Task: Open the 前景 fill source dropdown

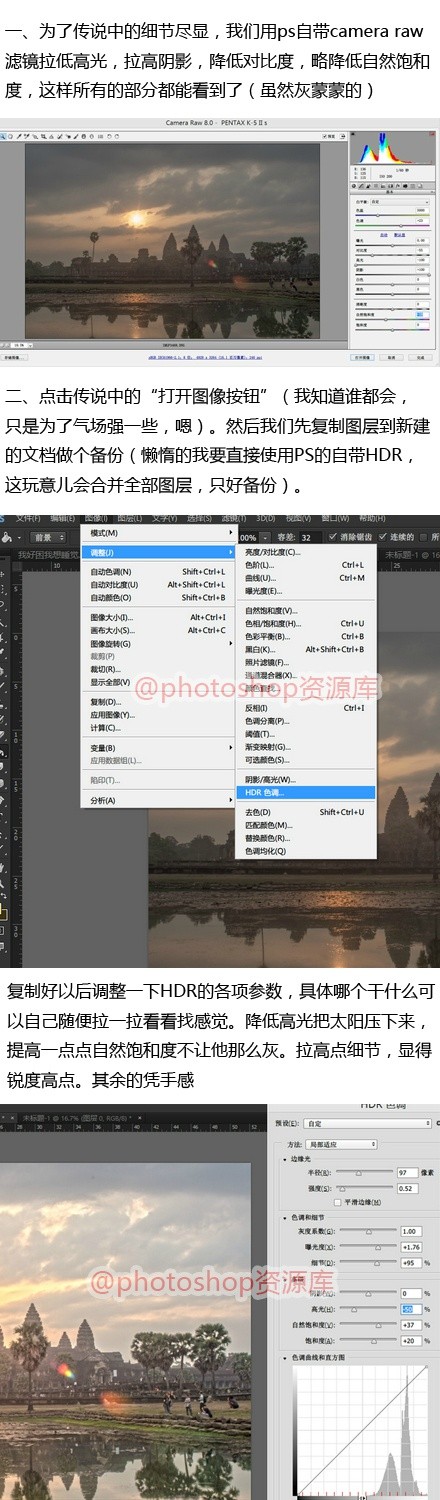Action: (x=48, y=537)
